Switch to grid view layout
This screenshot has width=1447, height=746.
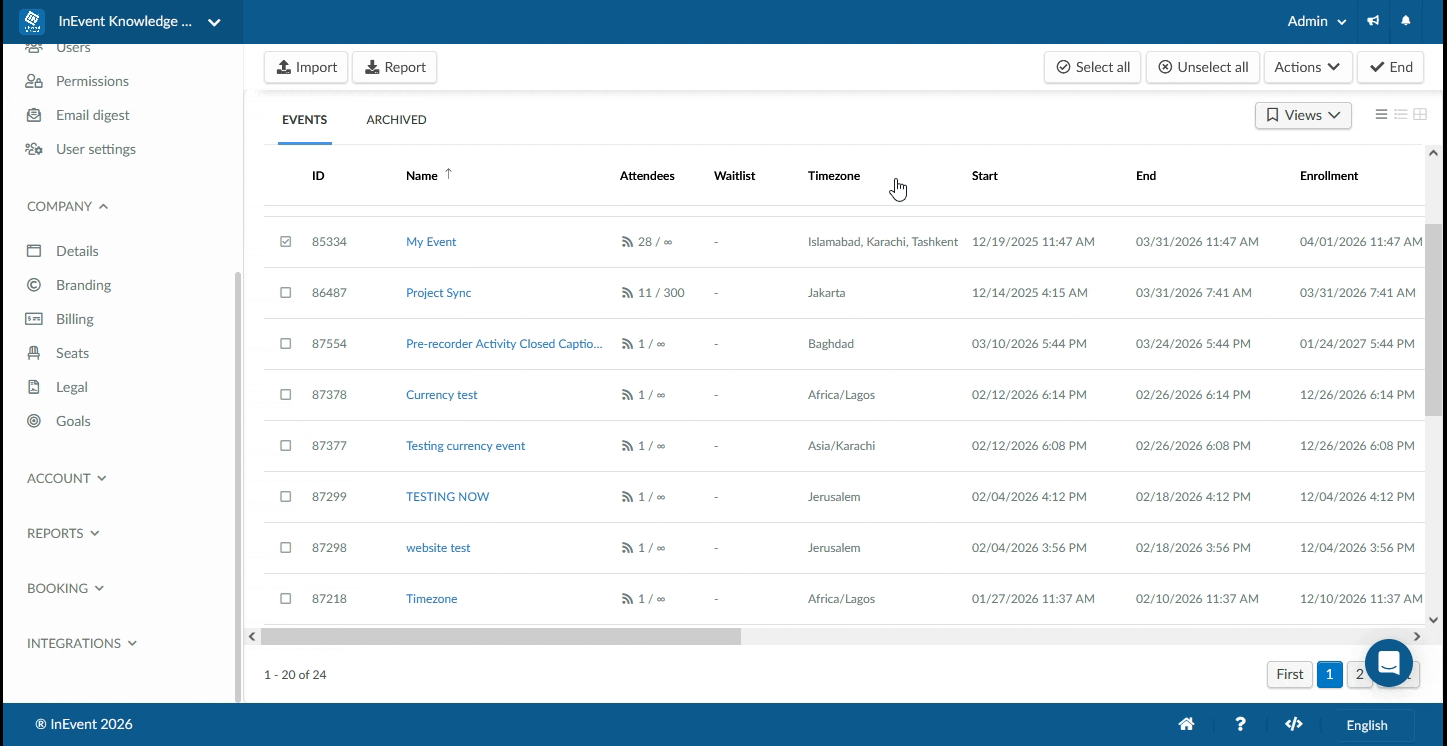(1420, 115)
